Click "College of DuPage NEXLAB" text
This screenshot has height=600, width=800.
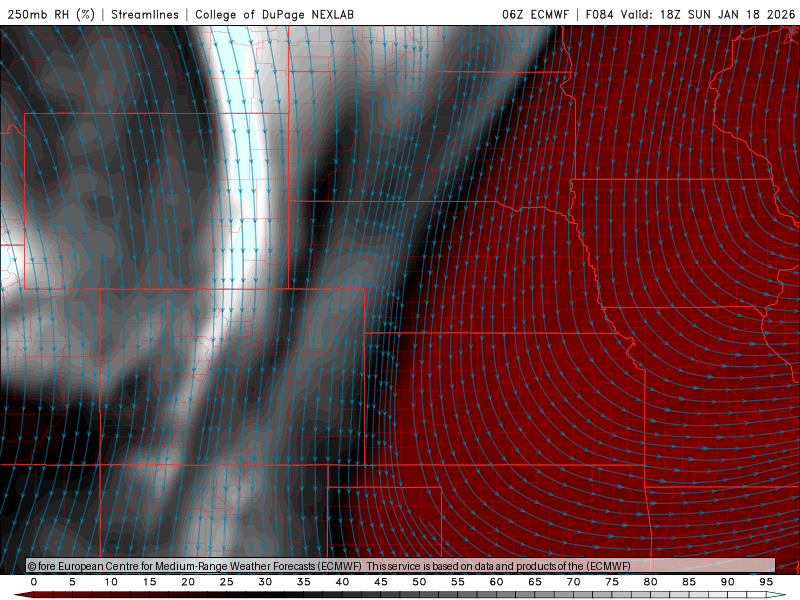pyautogui.click(x=274, y=14)
